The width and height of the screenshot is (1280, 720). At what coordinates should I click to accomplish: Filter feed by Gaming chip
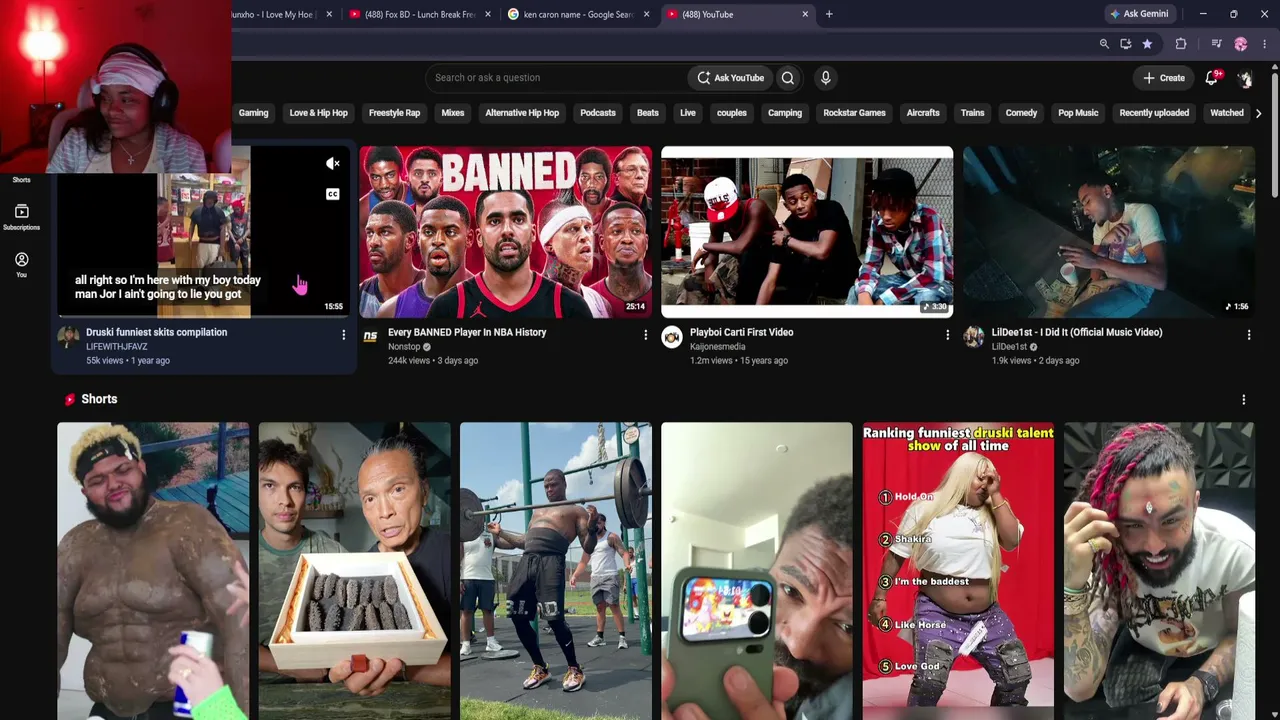coord(253,113)
